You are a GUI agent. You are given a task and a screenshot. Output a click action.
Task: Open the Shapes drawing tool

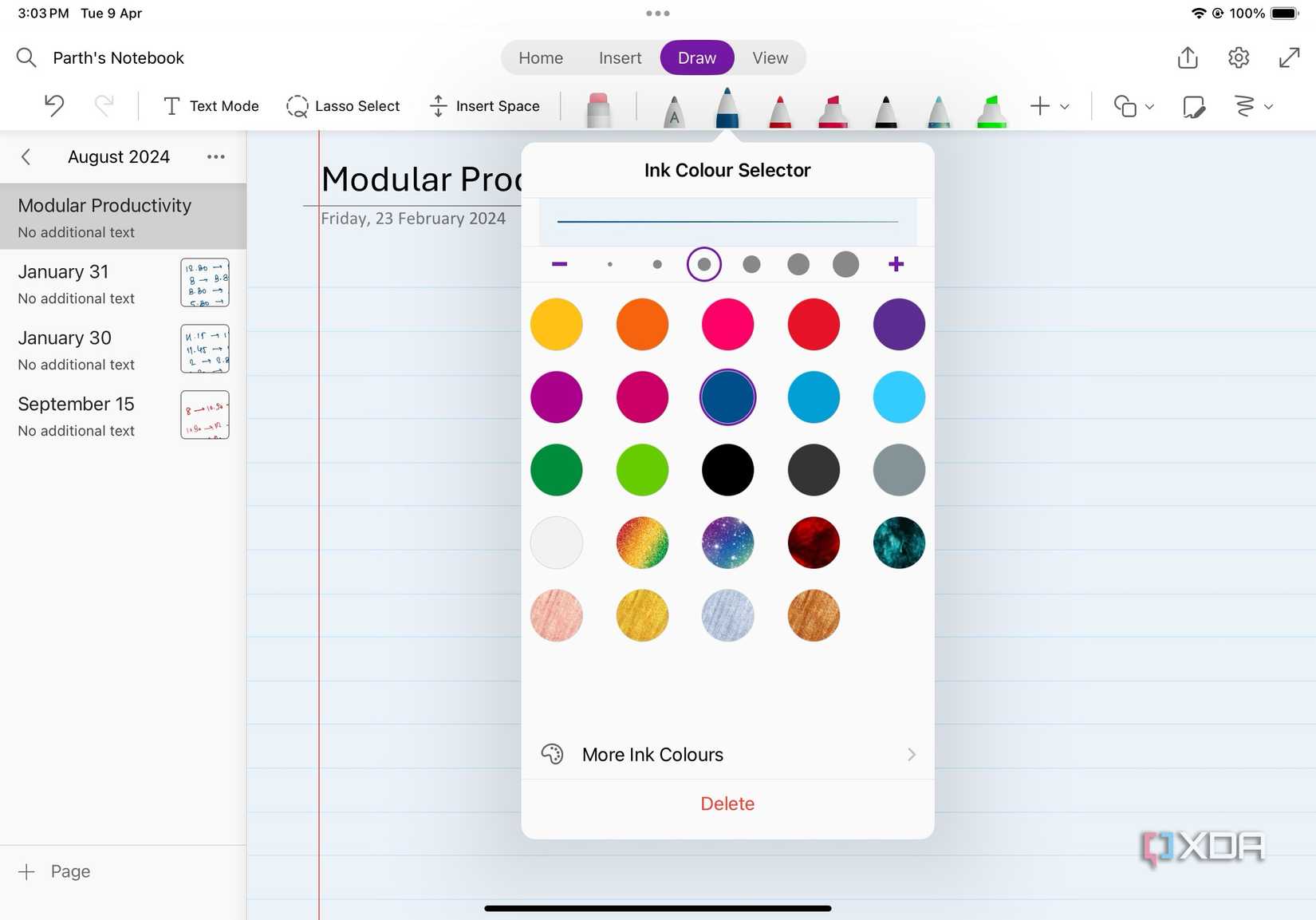coord(1126,106)
